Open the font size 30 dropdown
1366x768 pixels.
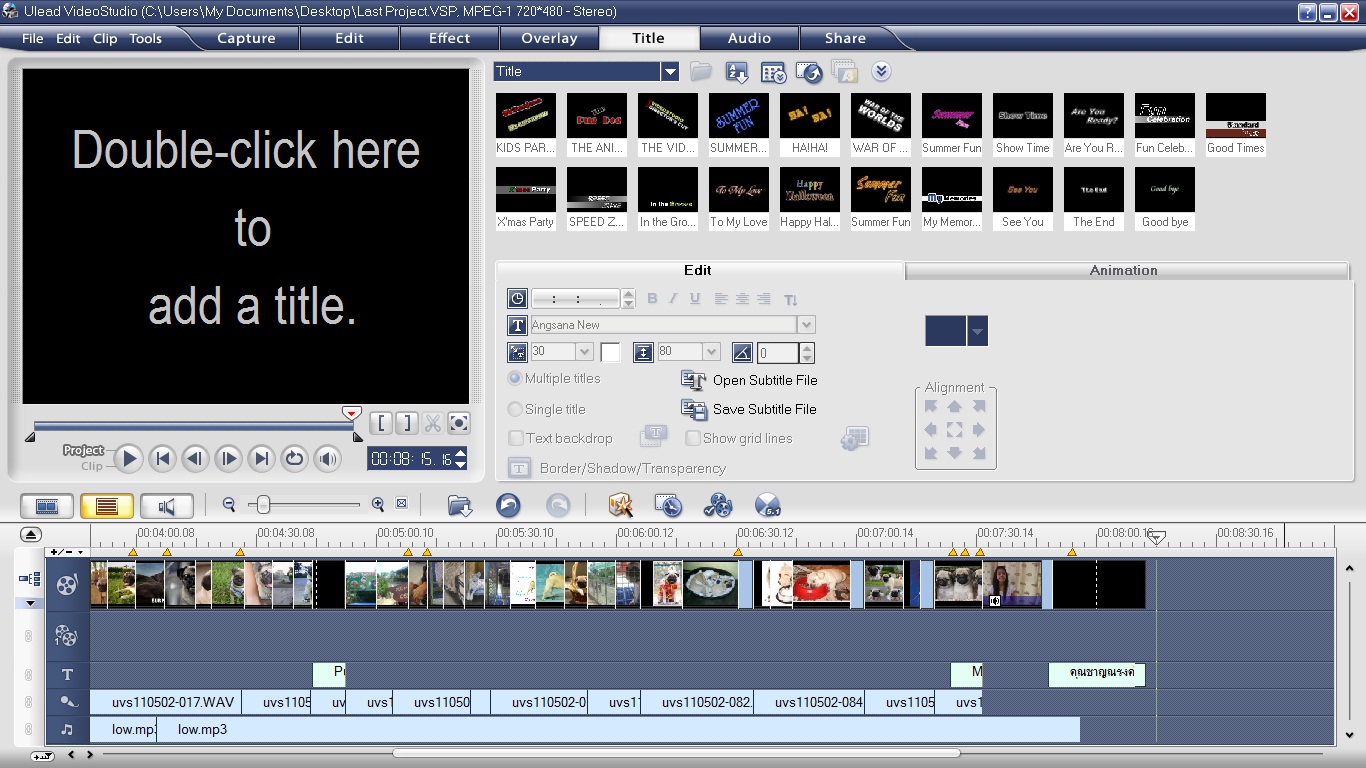pyautogui.click(x=584, y=352)
